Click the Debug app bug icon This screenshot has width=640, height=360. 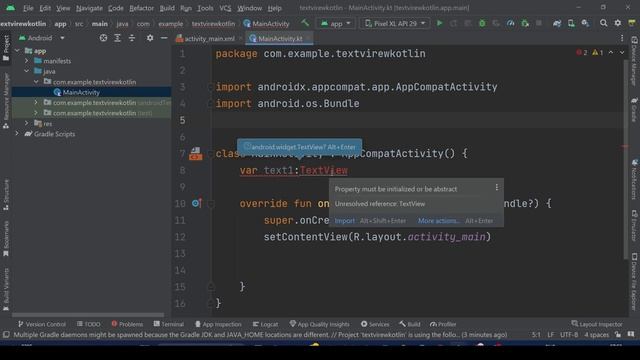click(x=482, y=23)
